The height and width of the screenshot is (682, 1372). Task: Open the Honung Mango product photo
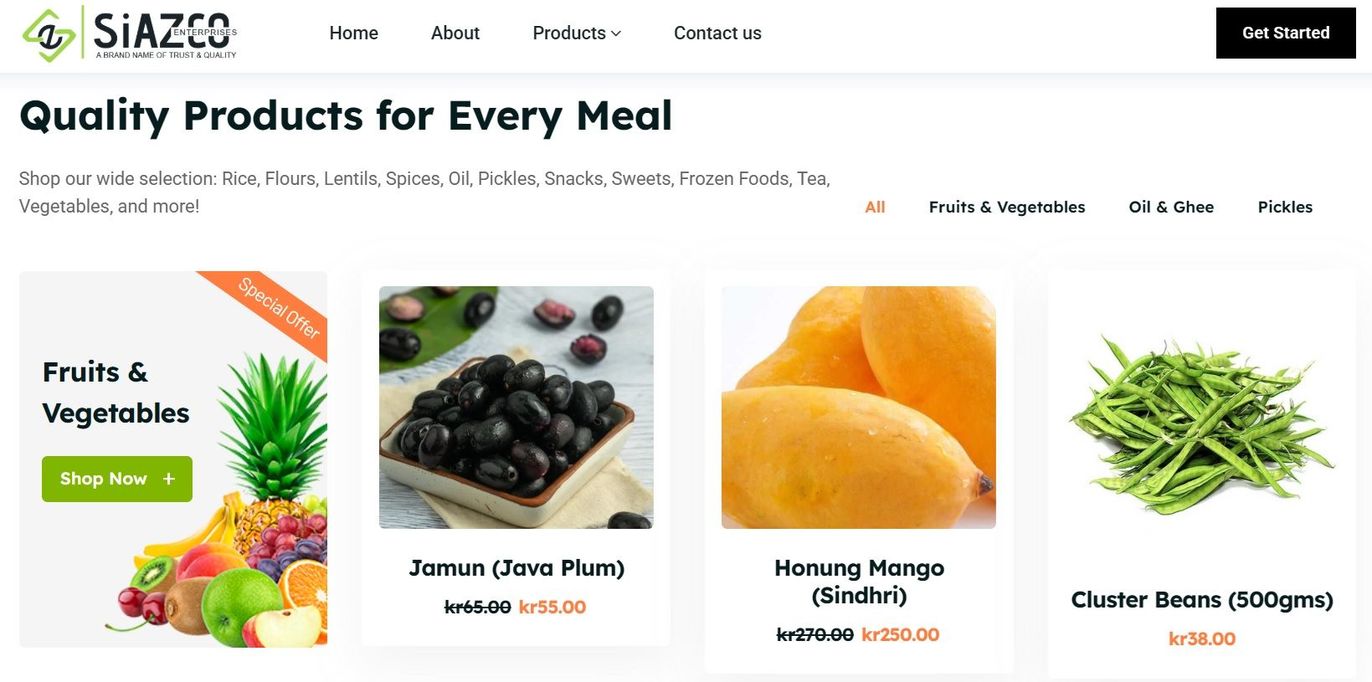tap(858, 407)
